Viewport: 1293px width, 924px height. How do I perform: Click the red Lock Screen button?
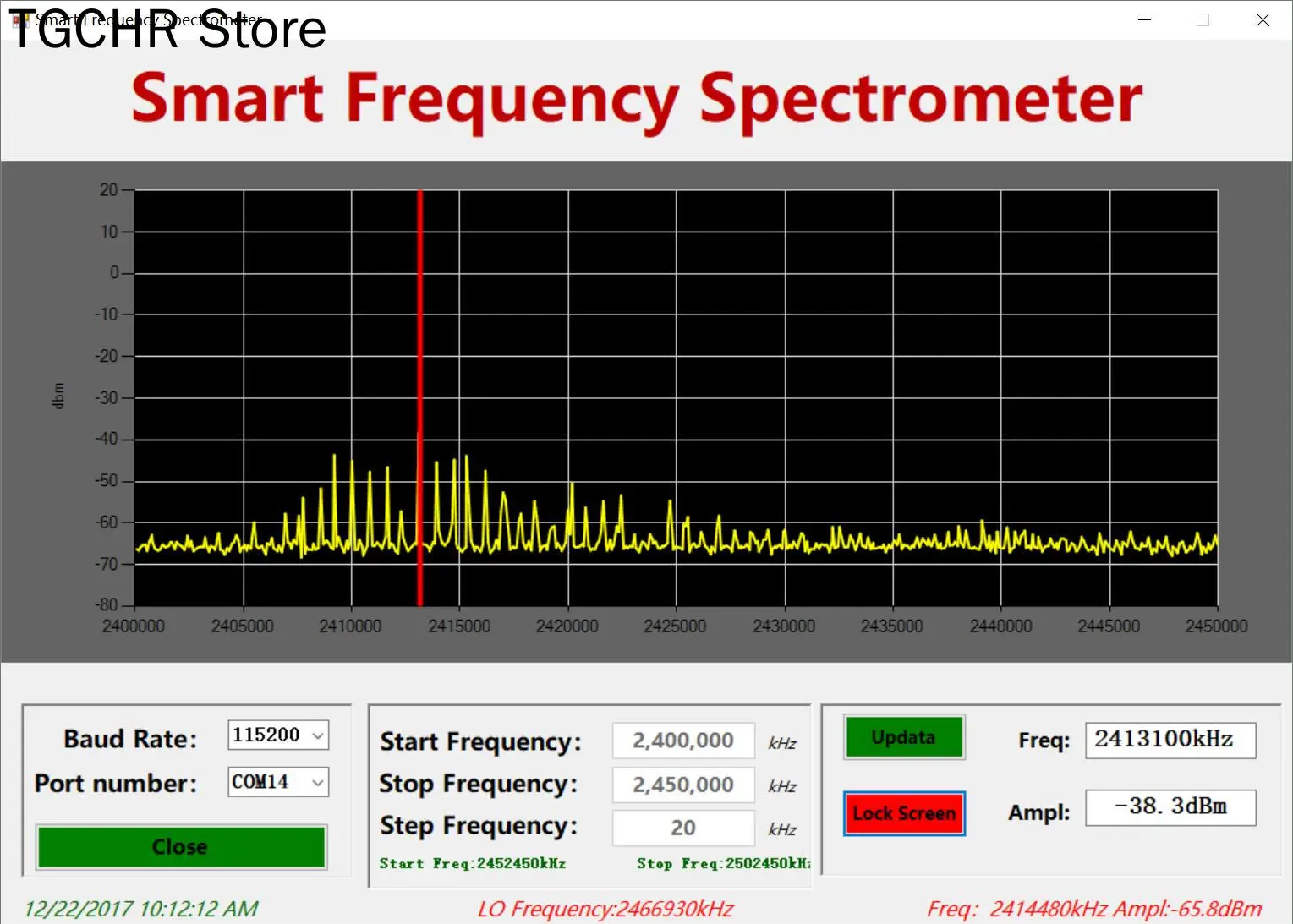[903, 813]
